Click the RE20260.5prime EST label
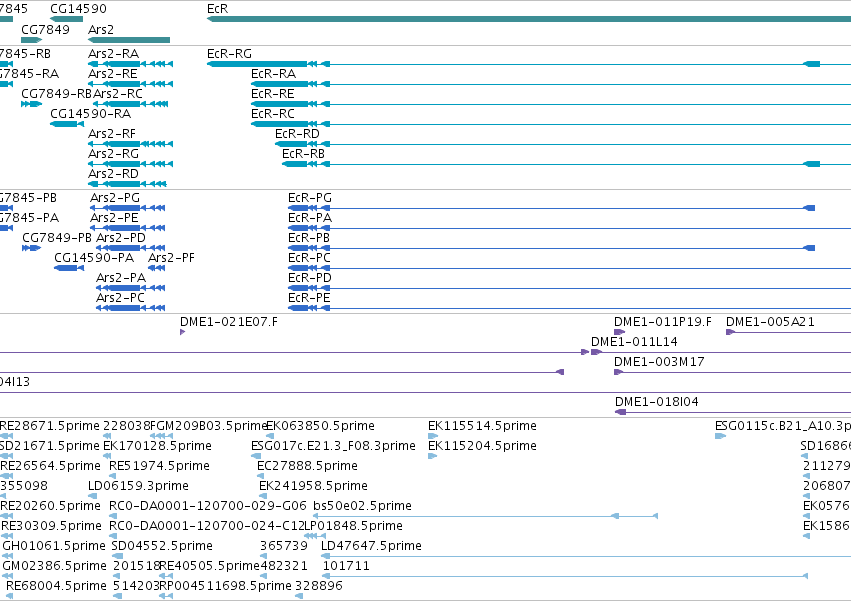This screenshot has width=851, height=601. [50, 507]
